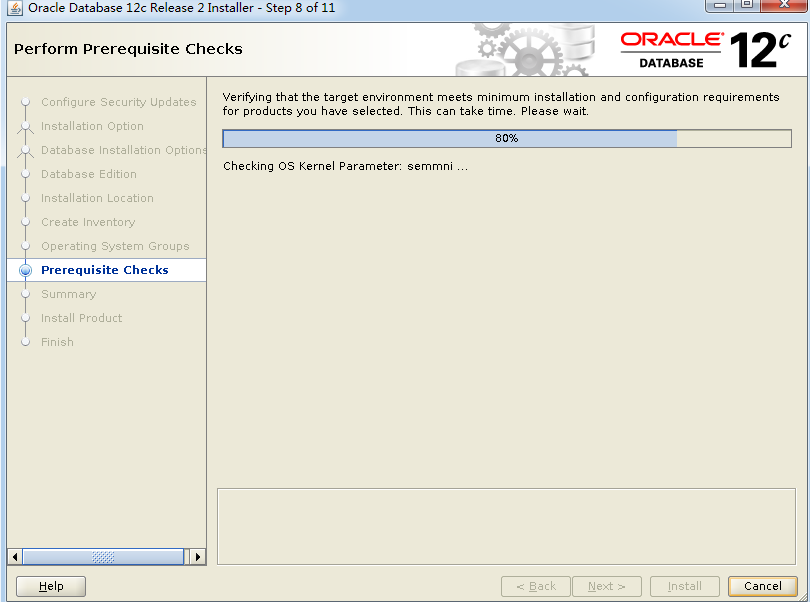Click the Database Edition bullet icon
This screenshot has height=602, width=810.
(25, 174)
